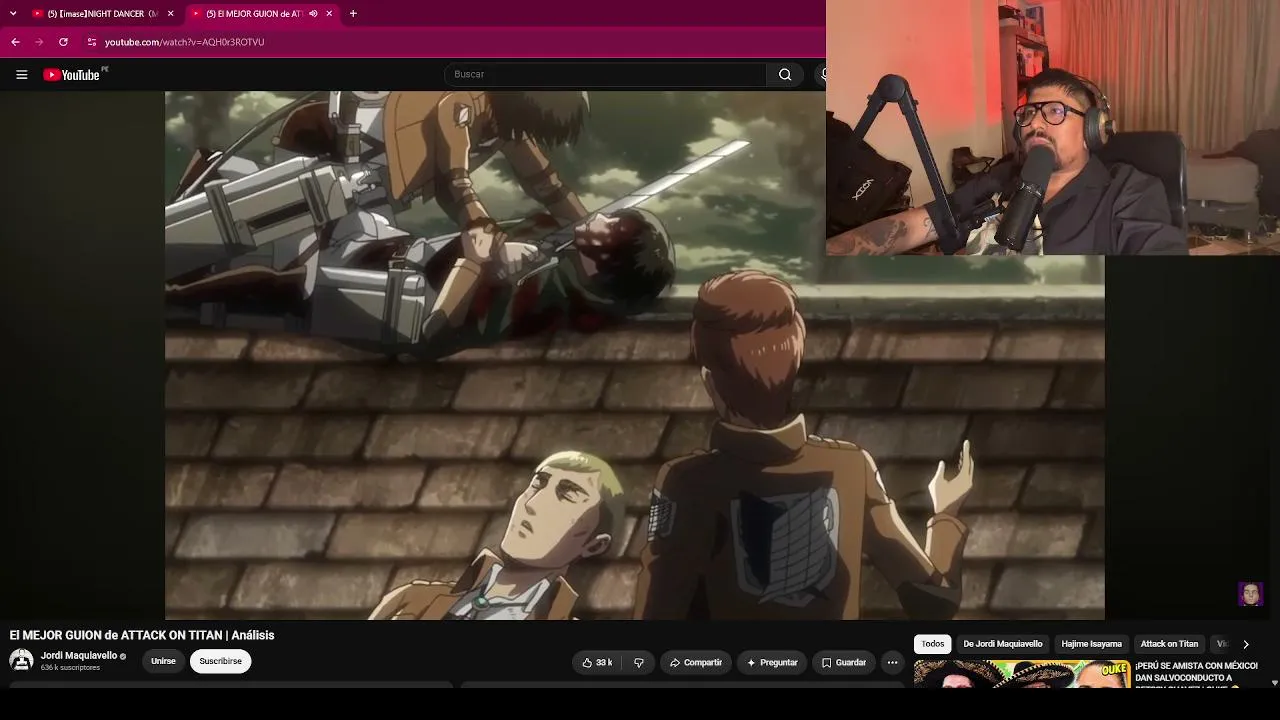Click the Unirse join button

[x=163, y=661]
